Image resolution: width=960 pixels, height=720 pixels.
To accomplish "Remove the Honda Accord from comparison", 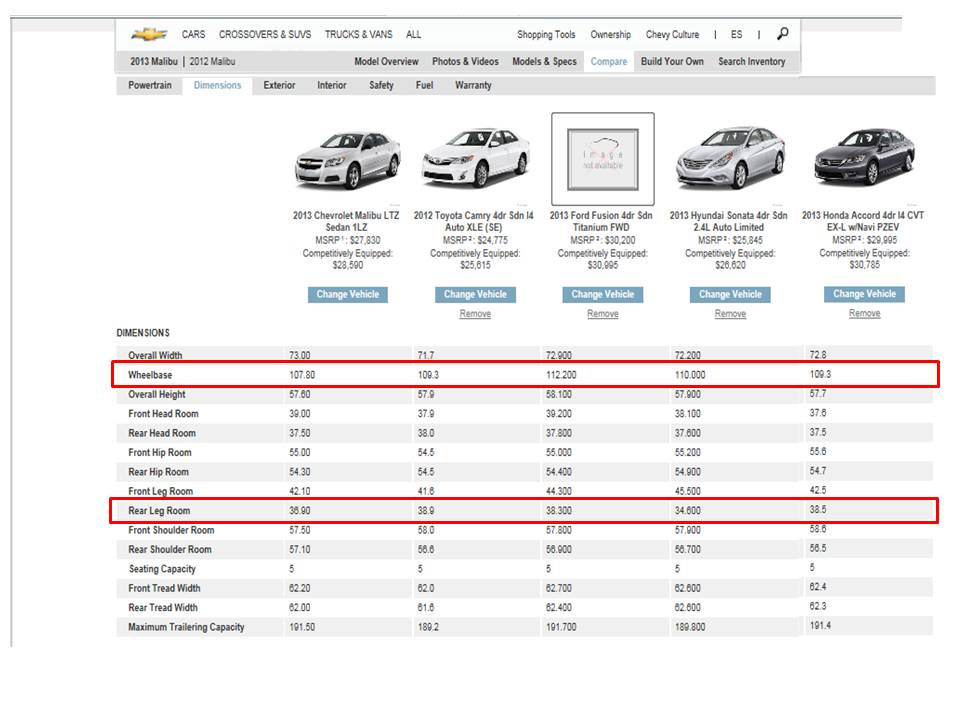I will coord(864,314).
